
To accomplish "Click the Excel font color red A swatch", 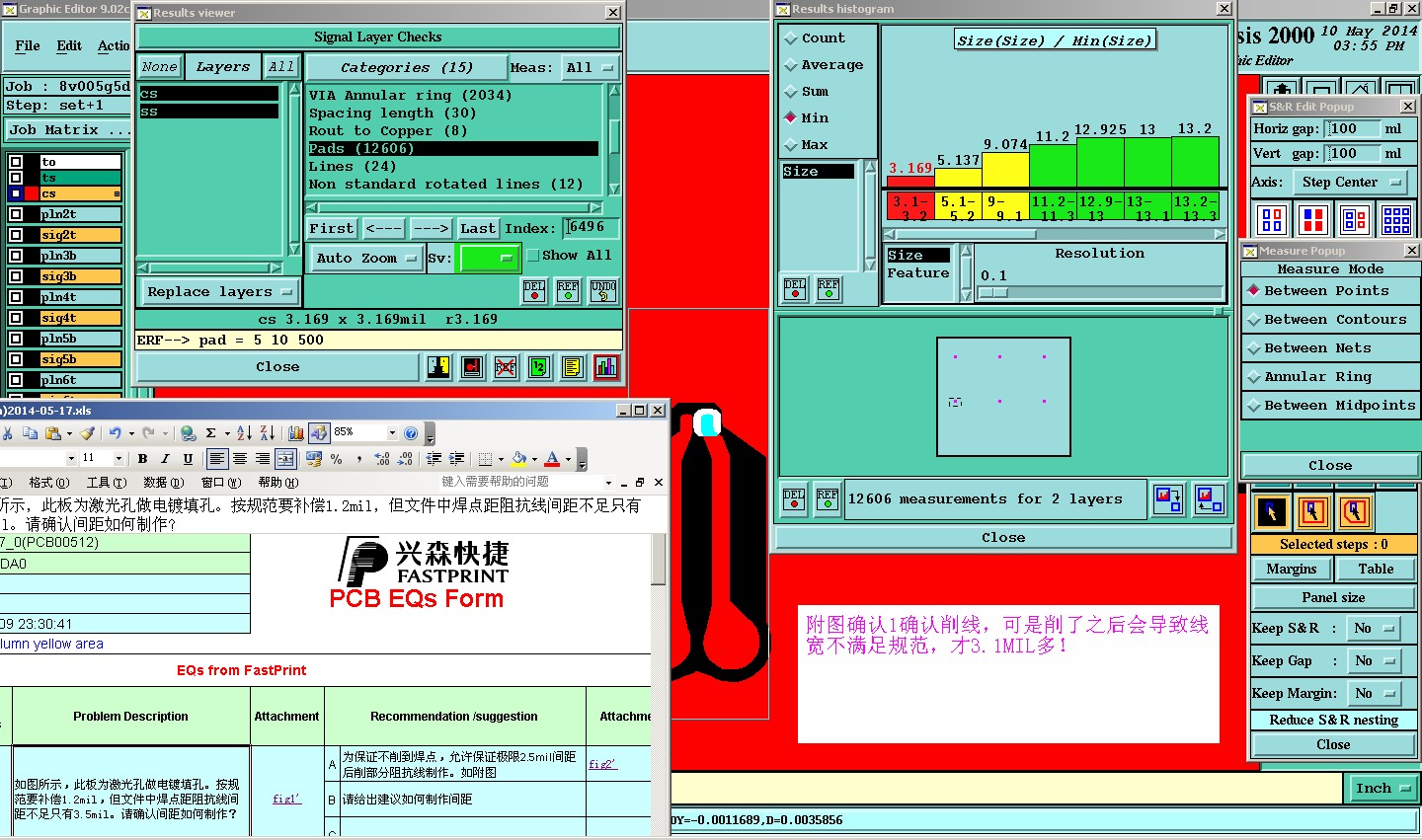I will point(552,458).
